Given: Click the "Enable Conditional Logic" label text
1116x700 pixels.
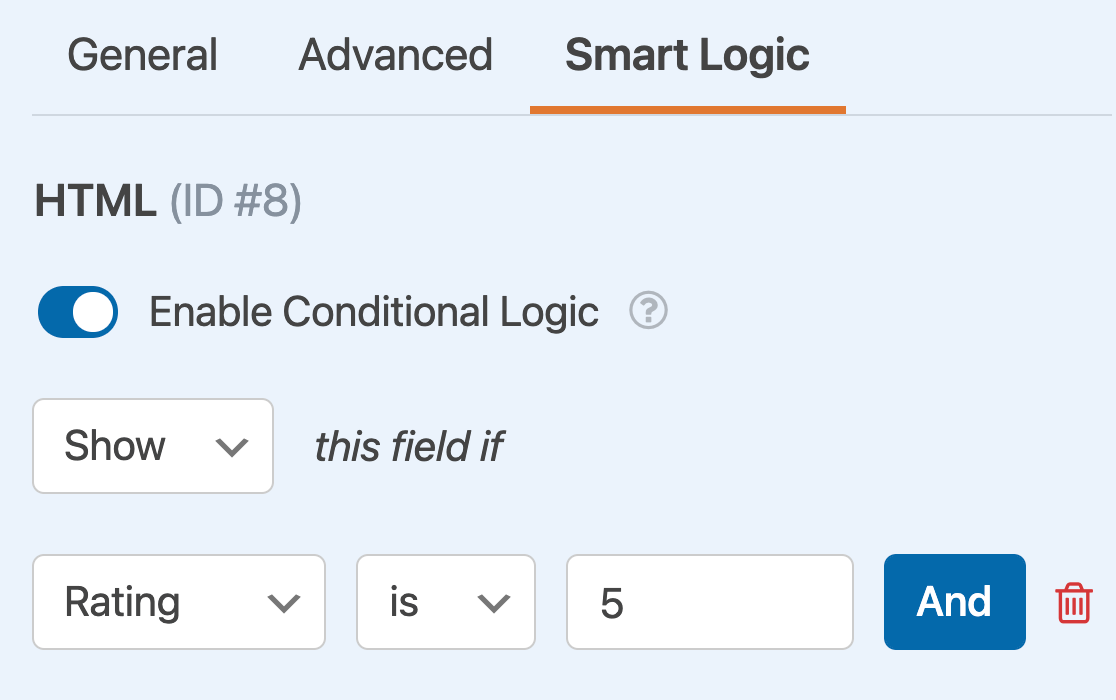Looking at the screenshot, I should point(374,312).
